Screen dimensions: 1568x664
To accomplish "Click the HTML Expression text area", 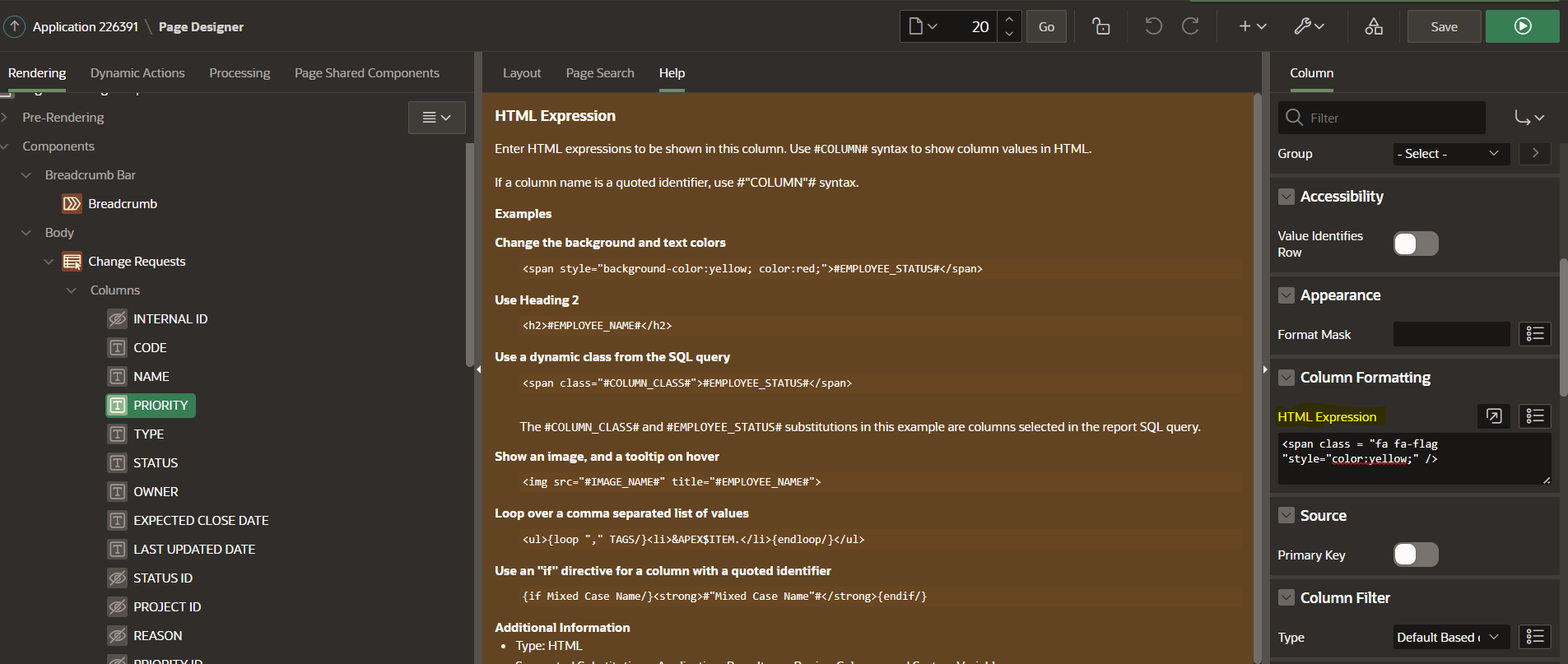I will (1414, 459).
